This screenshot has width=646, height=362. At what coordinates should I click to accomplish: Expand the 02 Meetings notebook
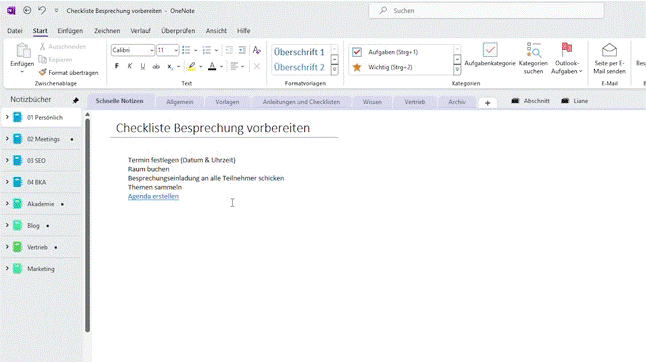pyautogui.click(x=7, y=139)
